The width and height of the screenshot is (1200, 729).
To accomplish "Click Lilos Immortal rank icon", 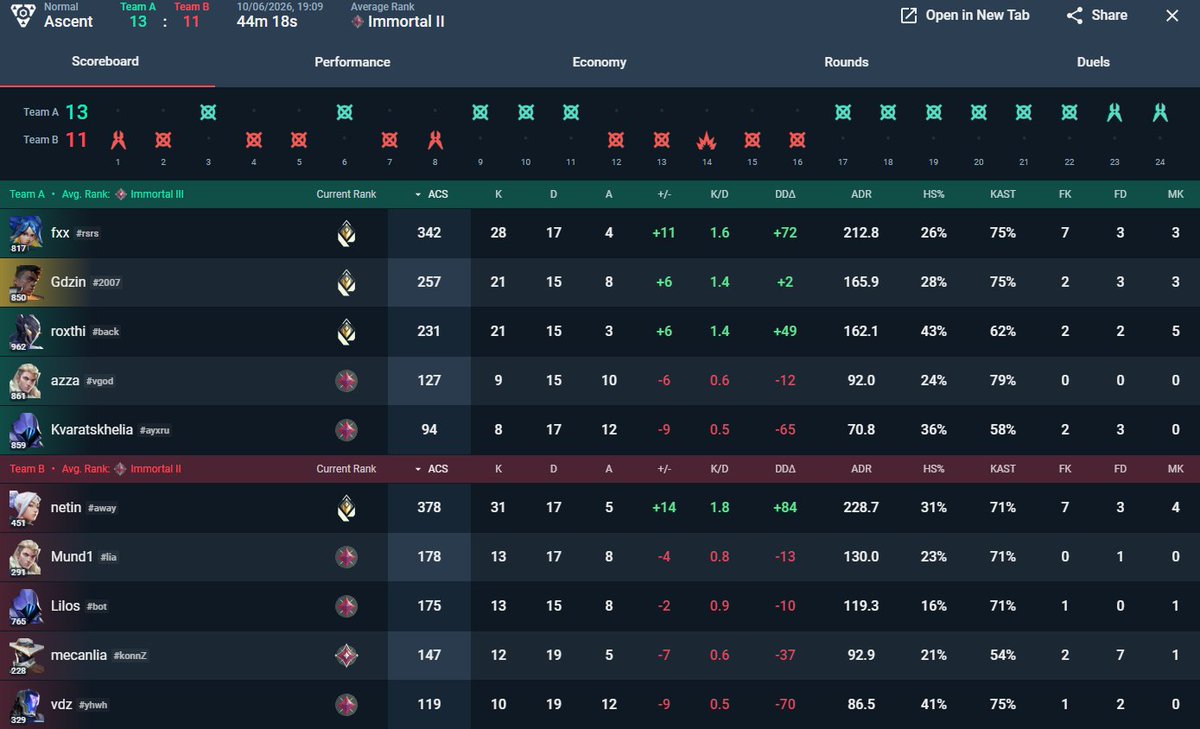I will coord(346,606).
